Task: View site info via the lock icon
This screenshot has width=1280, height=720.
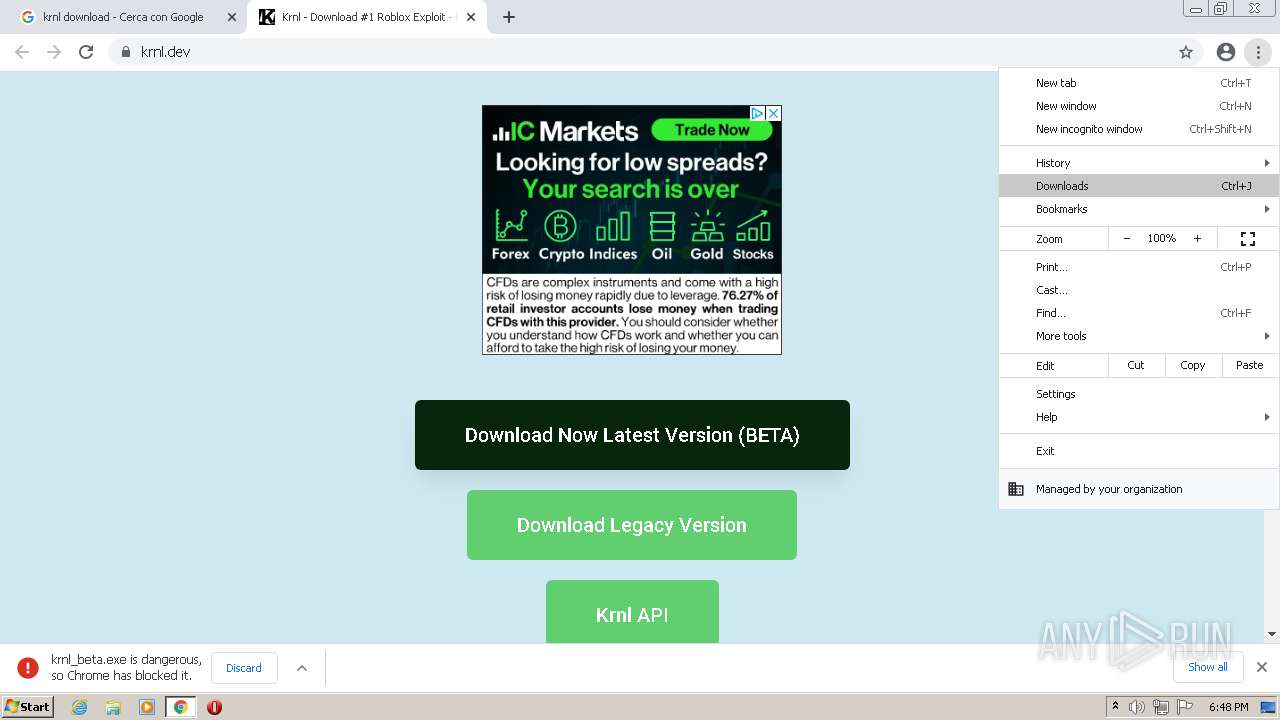Action: pyautogui.click(x=125, y=52)
